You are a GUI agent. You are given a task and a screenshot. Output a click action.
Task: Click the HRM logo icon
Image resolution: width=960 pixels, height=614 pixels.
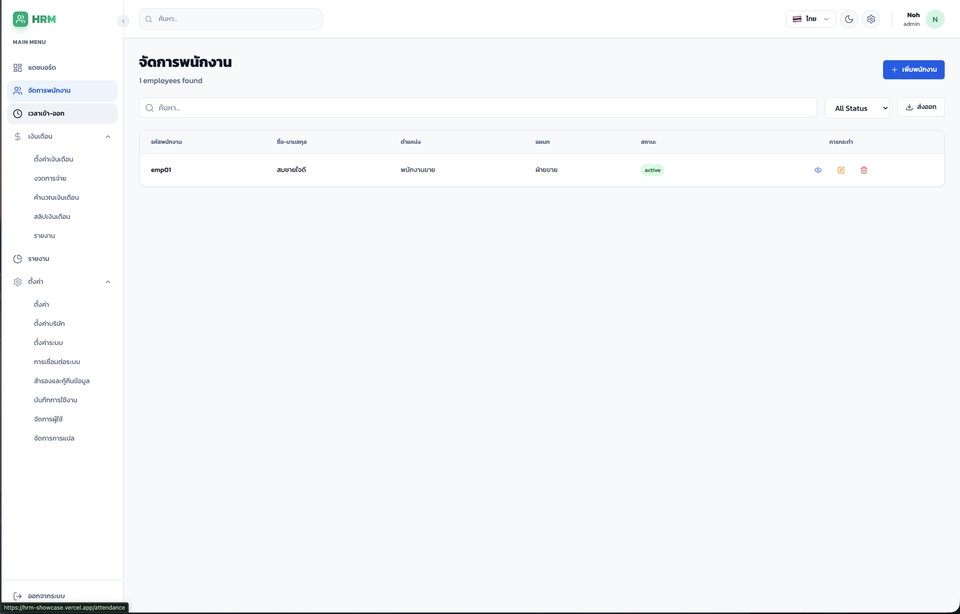tap(20, 19)
